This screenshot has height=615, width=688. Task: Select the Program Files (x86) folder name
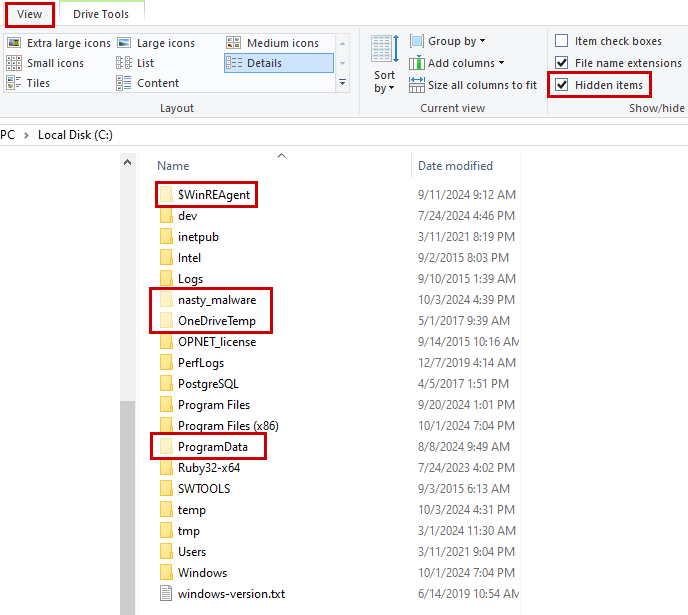(x=228, y=425)
